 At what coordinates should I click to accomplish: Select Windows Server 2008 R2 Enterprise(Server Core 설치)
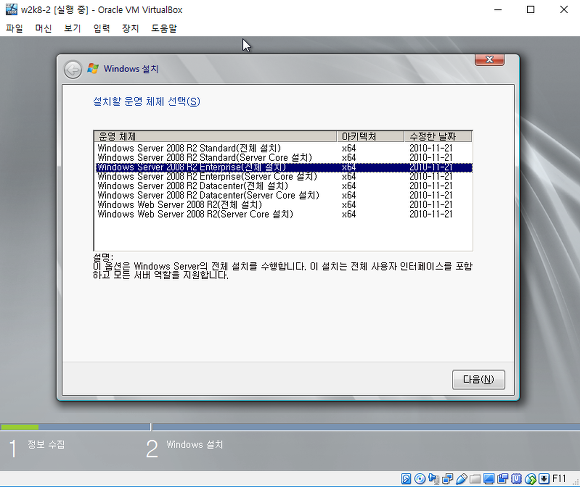(283, 176)
